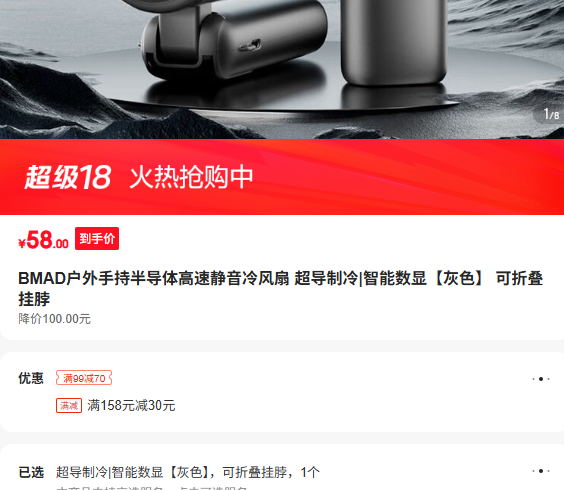Tap the 超级18 promotion banner

coord(282,177)
